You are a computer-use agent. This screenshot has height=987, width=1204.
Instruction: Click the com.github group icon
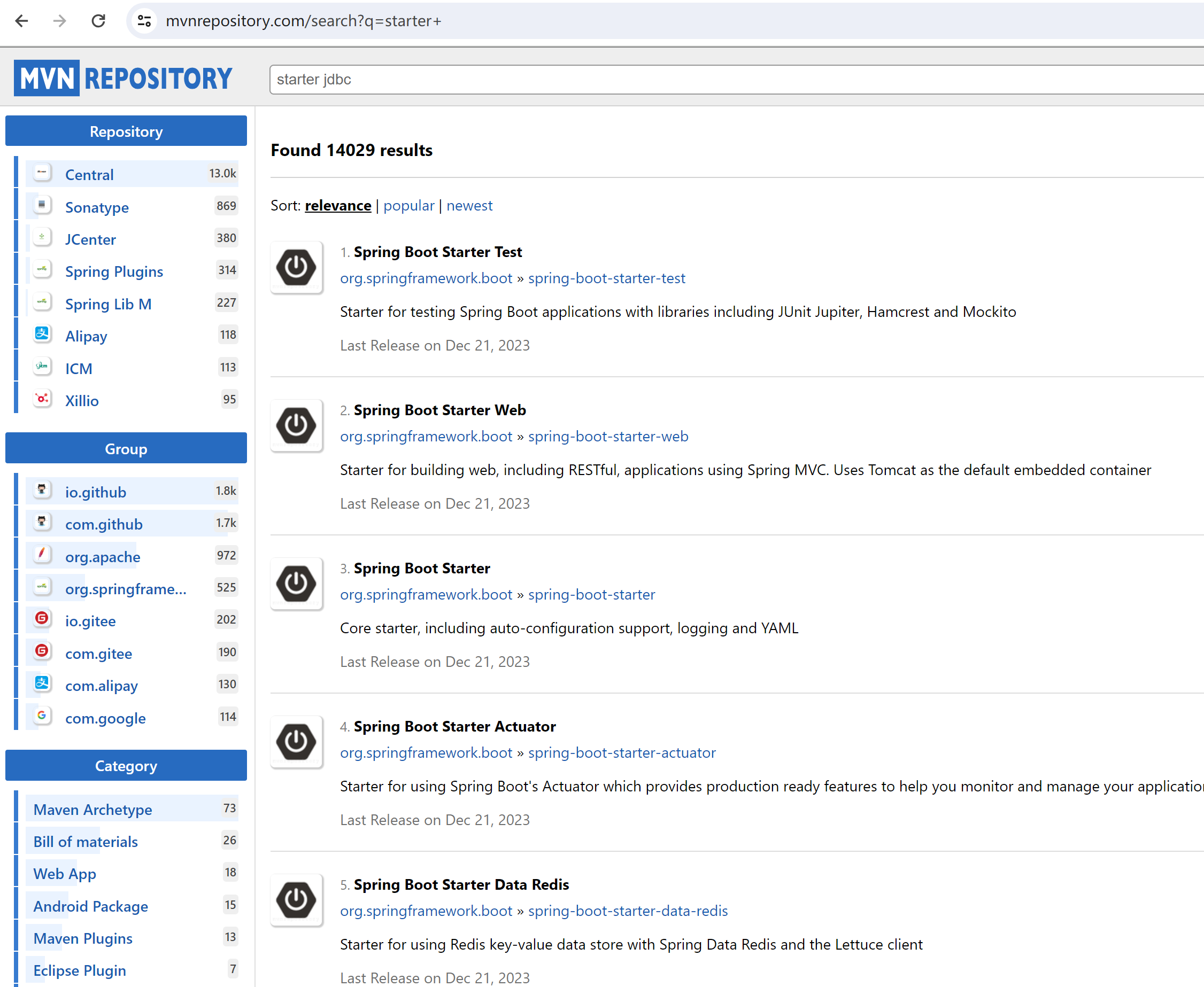(42, 522)
